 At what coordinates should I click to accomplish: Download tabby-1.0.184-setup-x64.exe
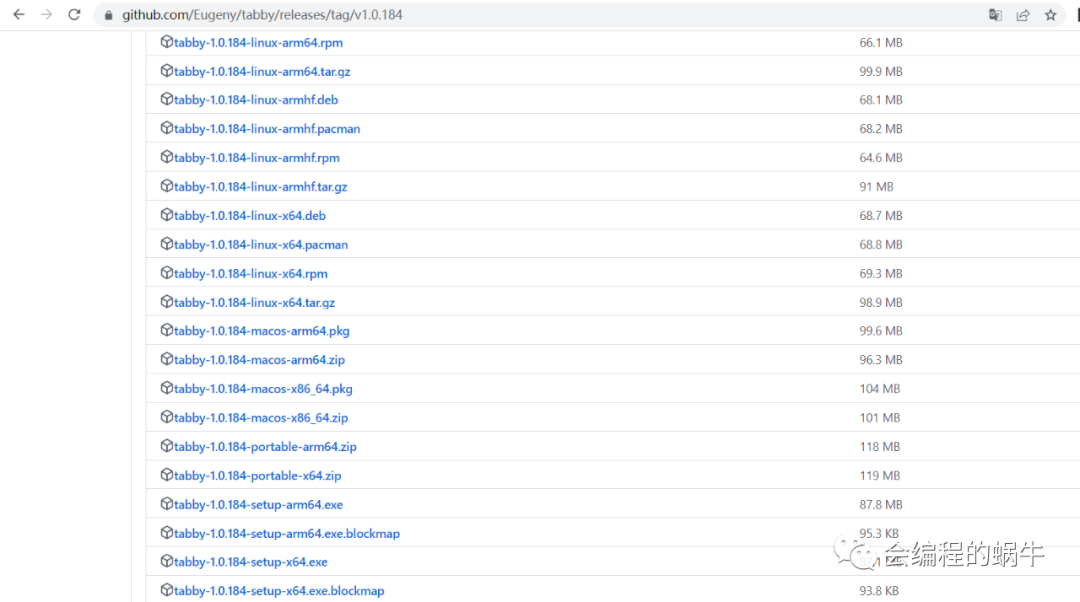[251, 562]
